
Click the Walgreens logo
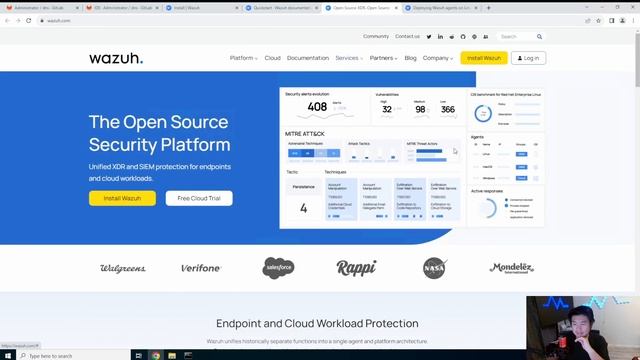(123, 268)
